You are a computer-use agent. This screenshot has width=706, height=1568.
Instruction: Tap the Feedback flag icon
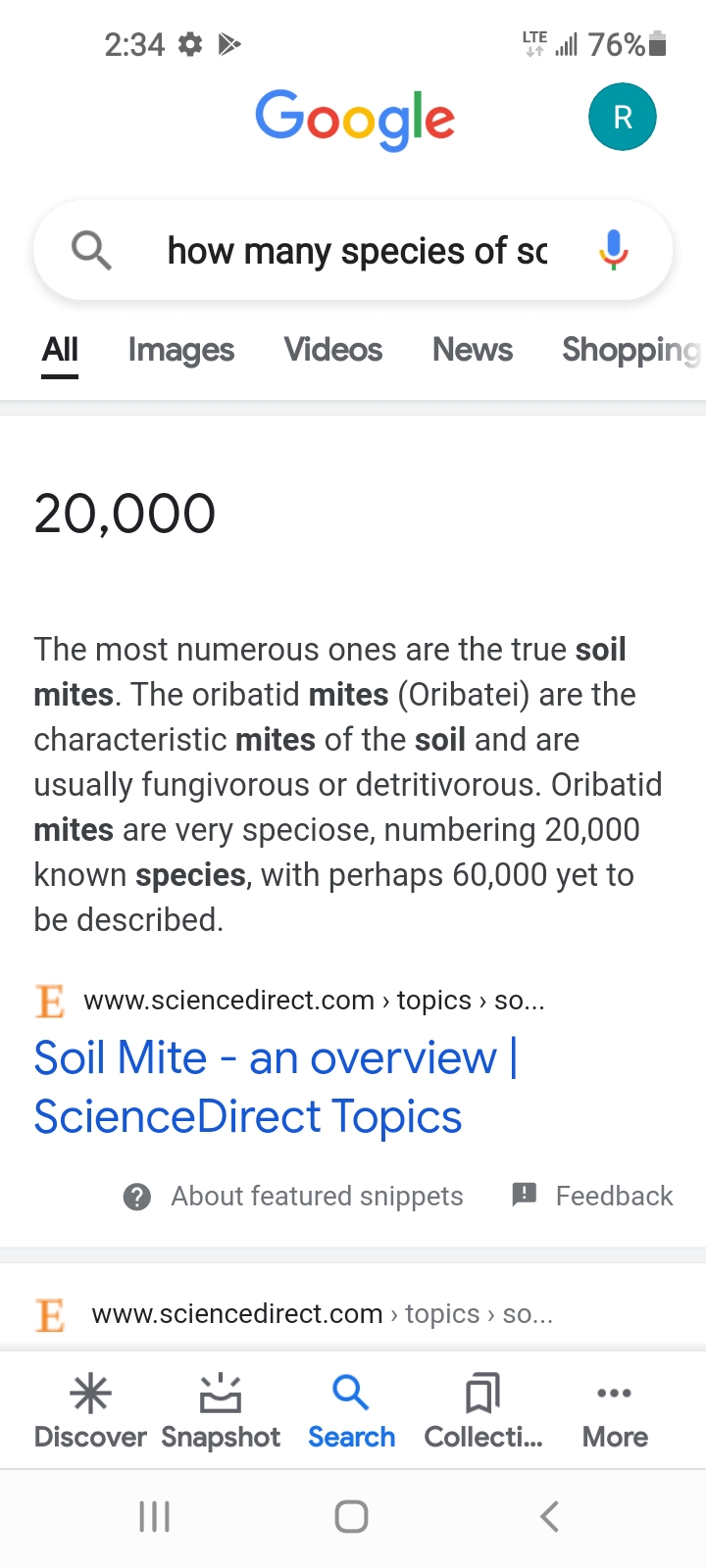(x=525, y=1194)
